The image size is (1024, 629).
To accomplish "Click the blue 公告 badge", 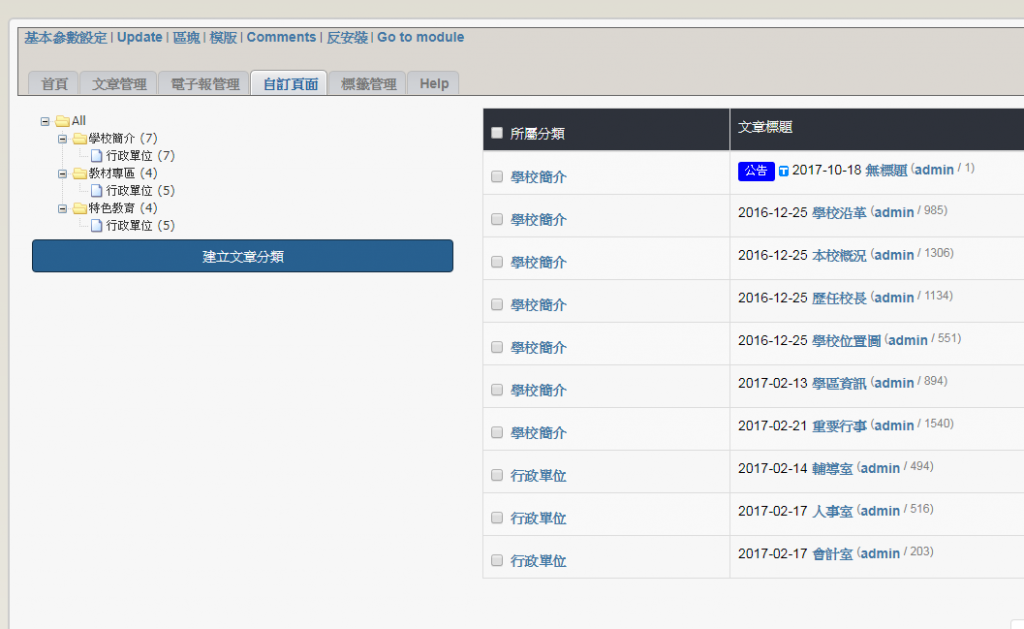I will pyautogui.click(x=756, y=171).
